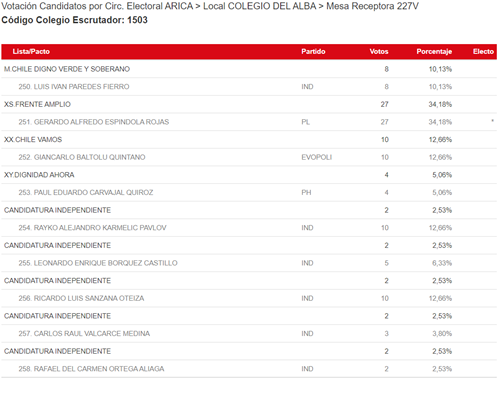
Task: Click the elected asterisk in Espindola Rojas's row
Action: (492, 121)
